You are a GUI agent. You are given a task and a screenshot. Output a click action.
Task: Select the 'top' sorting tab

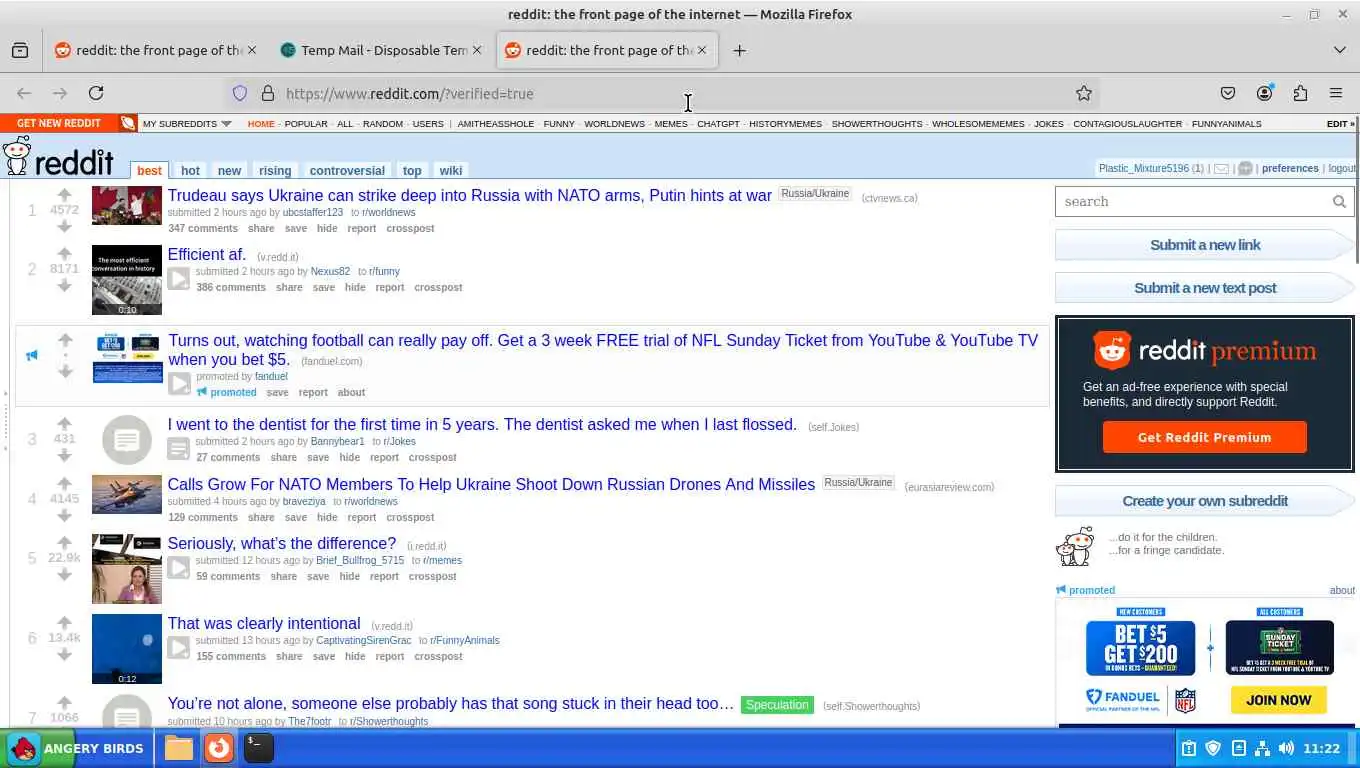coord(412,170)
